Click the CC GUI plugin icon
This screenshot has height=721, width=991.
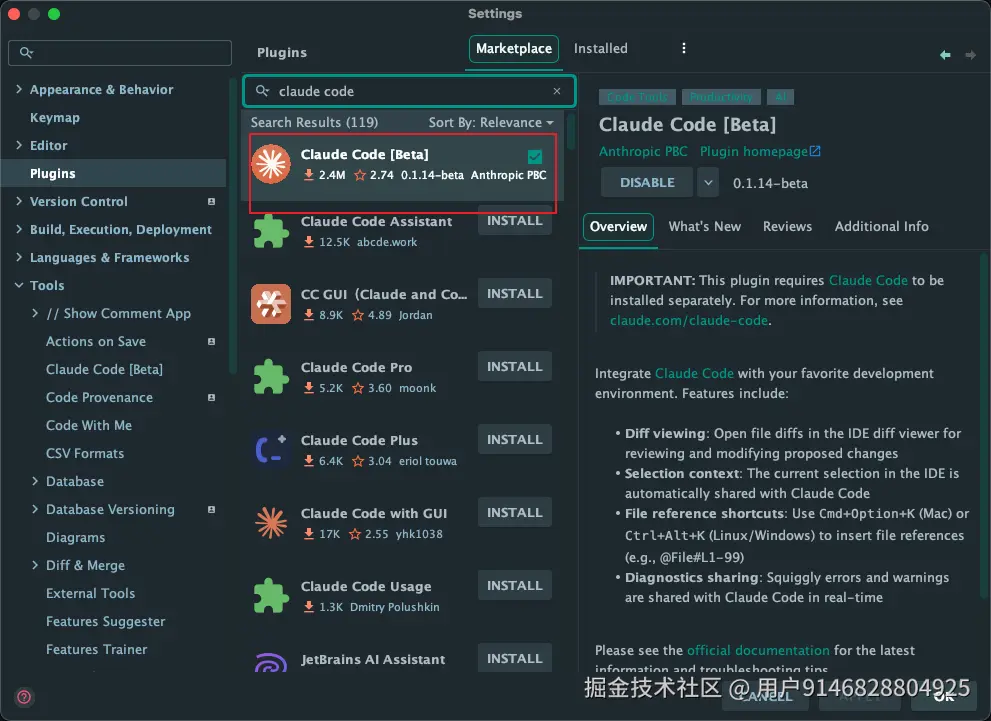(271, 304)
